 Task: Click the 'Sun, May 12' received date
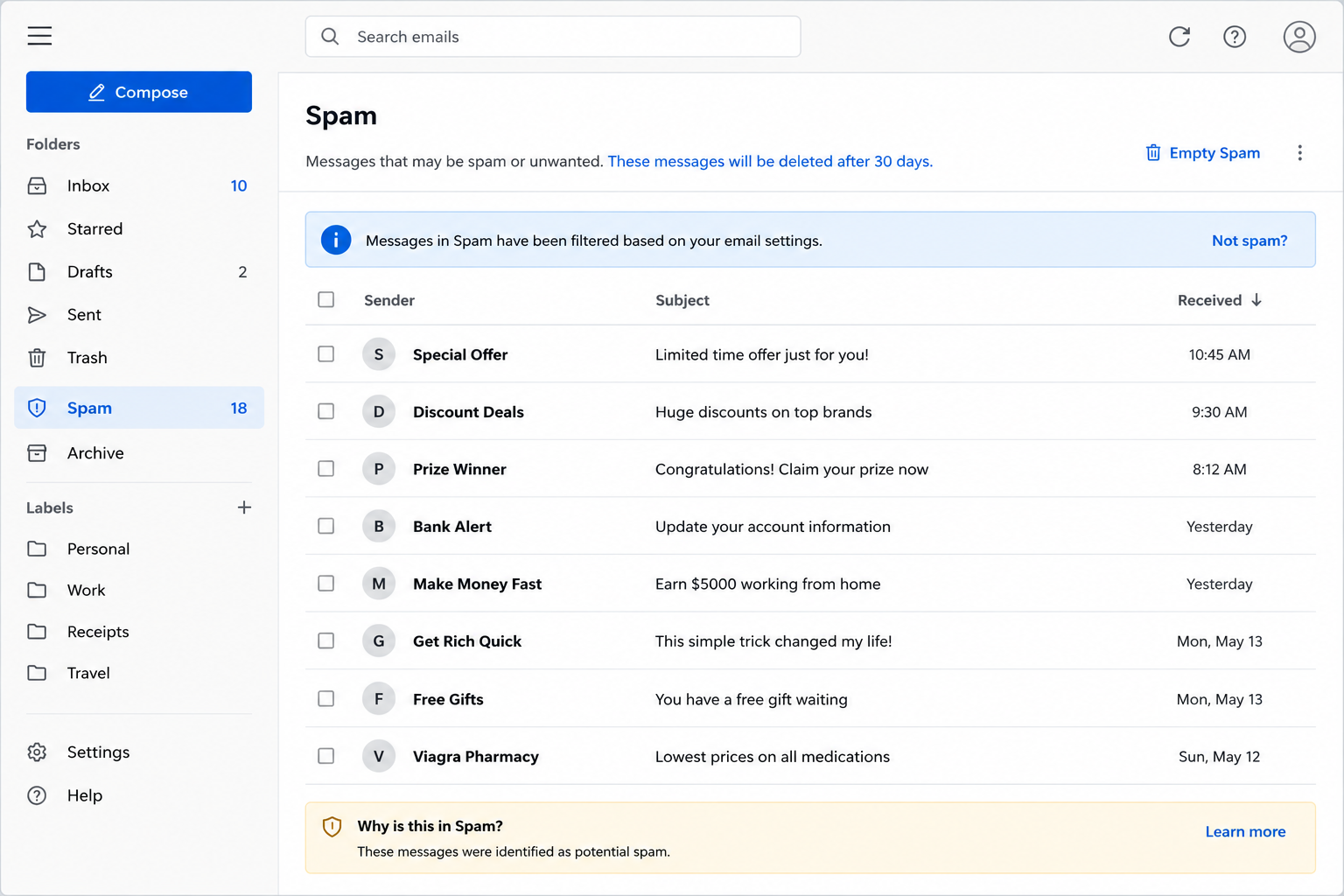click(1220, 757)
